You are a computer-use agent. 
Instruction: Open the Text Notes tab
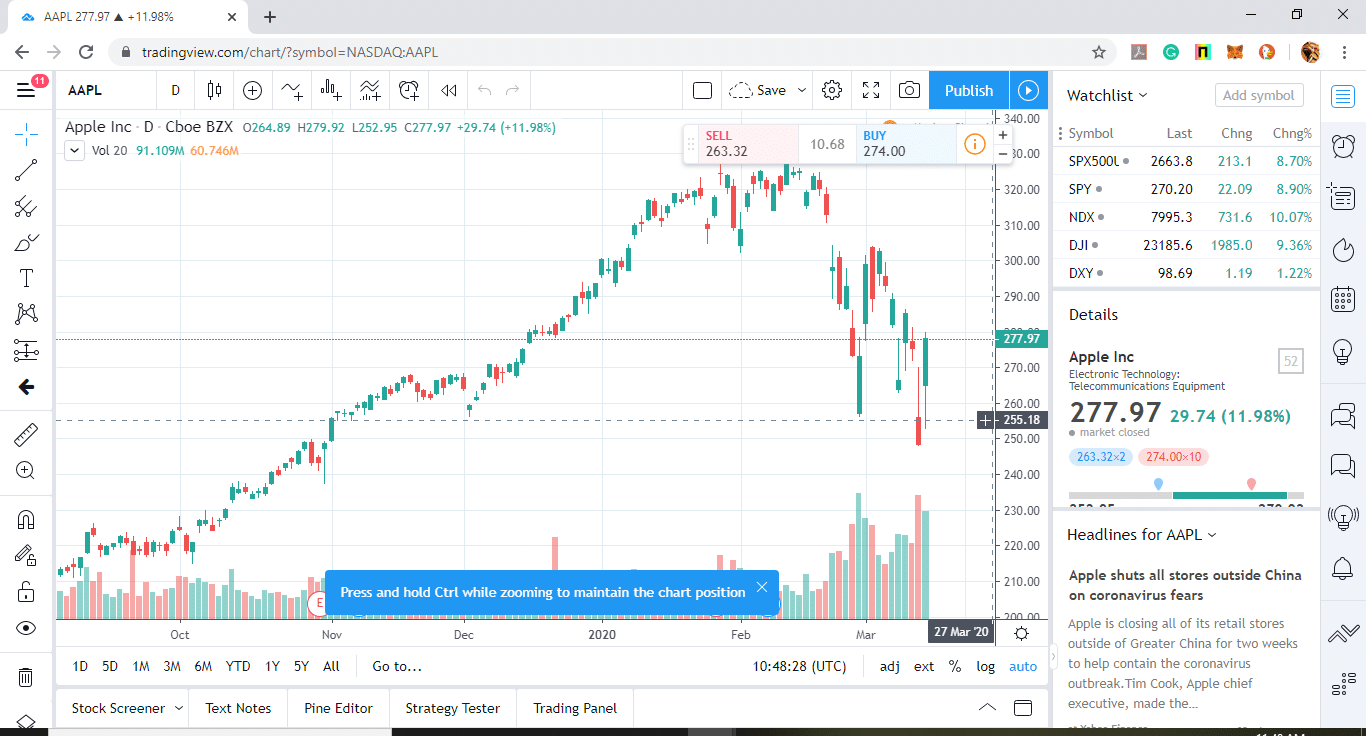point(238,708)
